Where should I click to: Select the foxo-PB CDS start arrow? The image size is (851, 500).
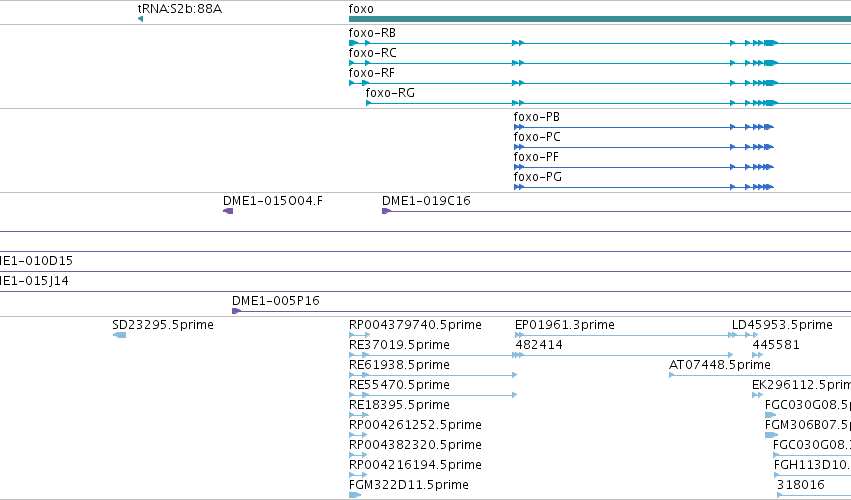[519, 127]
